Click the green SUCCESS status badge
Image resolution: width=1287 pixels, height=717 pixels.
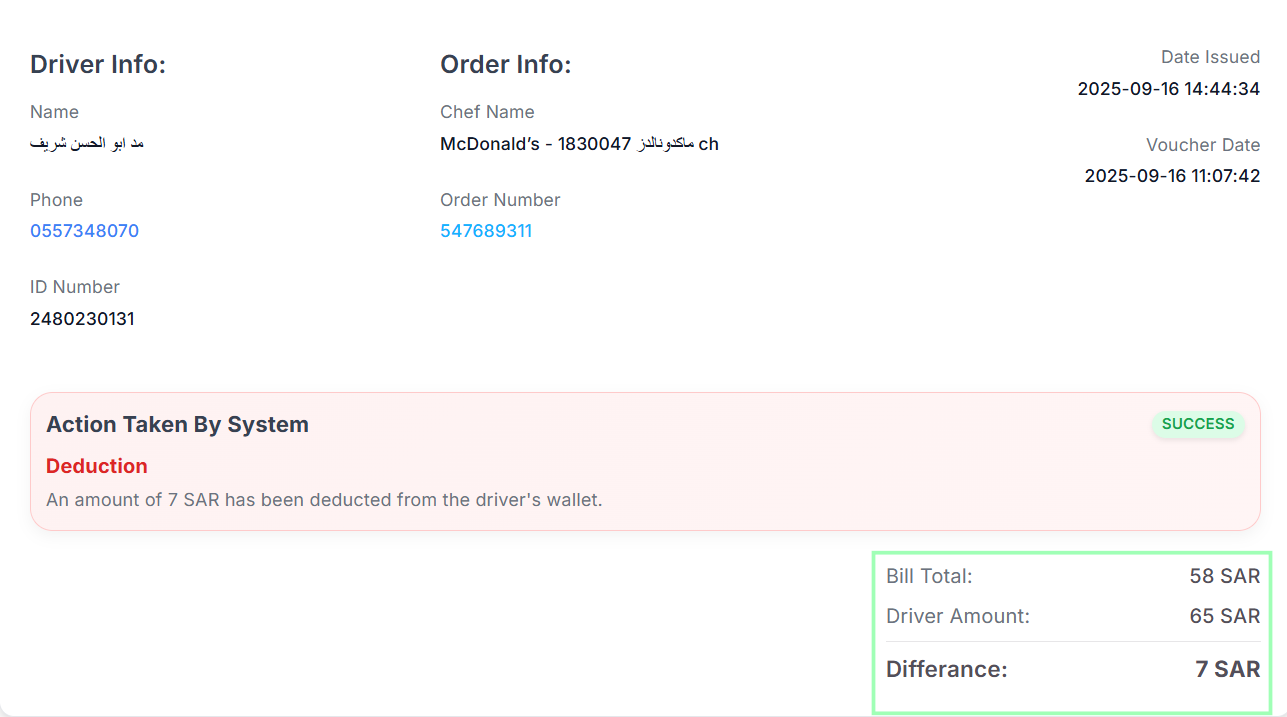(1198, 424)
